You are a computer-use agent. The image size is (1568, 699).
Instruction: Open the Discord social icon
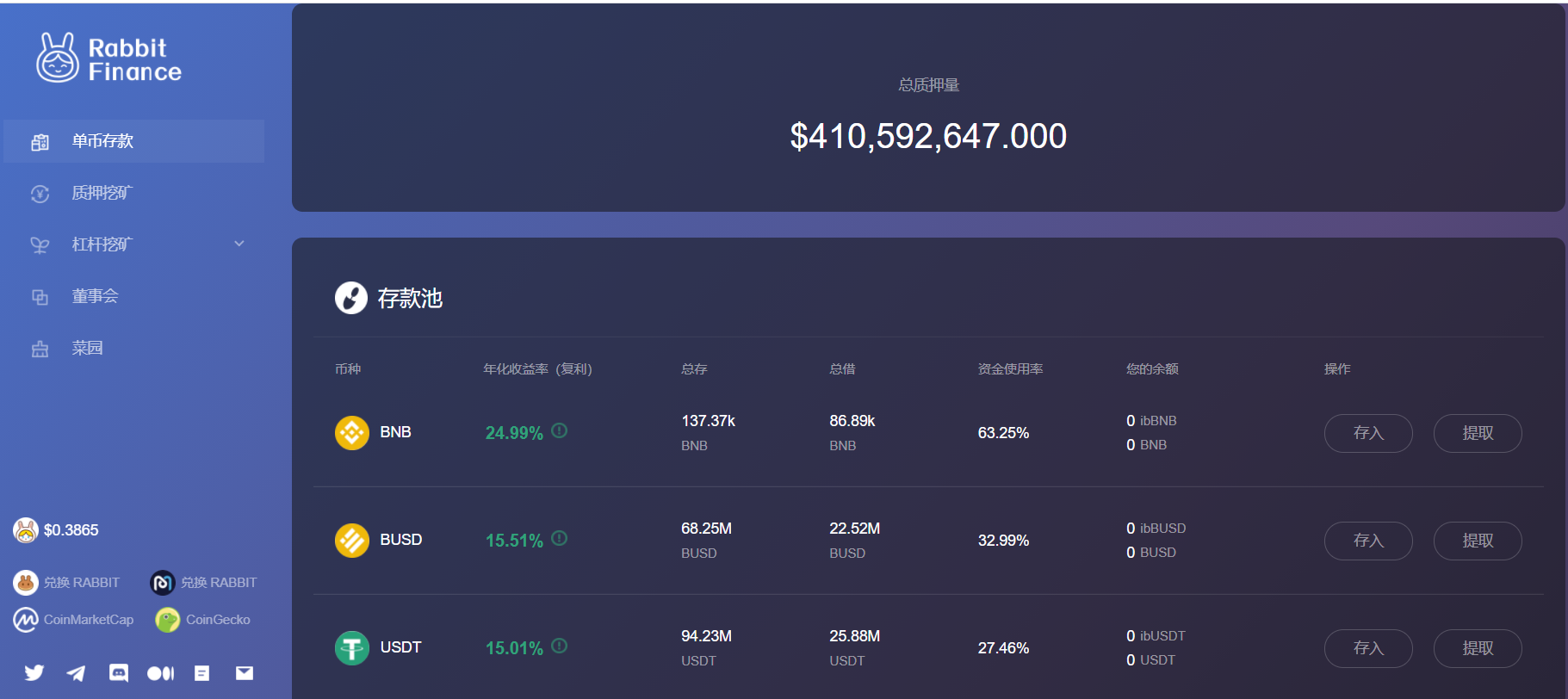tap(119, 672)
